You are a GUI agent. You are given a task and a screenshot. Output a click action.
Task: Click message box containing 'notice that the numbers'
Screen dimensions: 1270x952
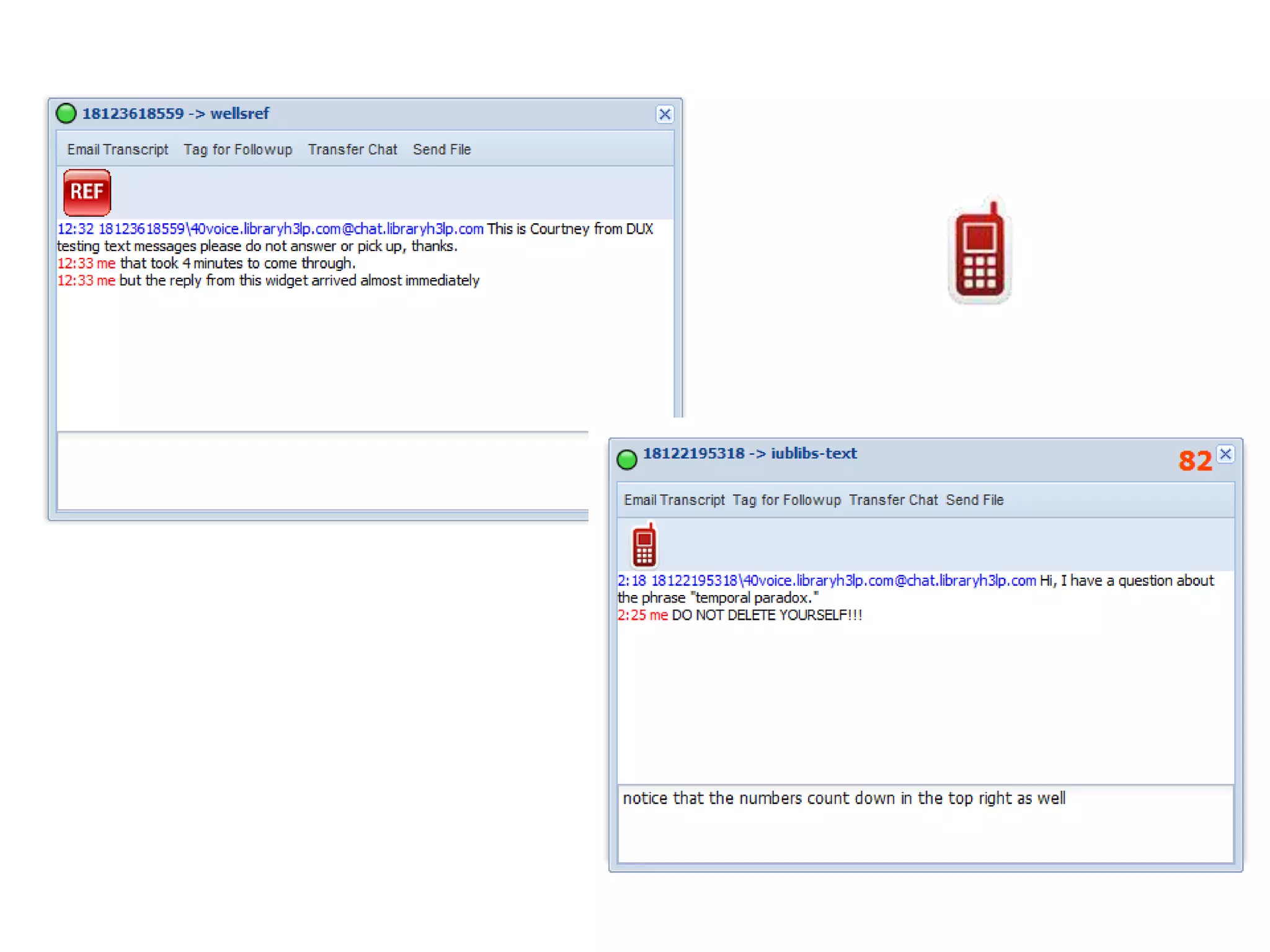(x=924, y=824)
